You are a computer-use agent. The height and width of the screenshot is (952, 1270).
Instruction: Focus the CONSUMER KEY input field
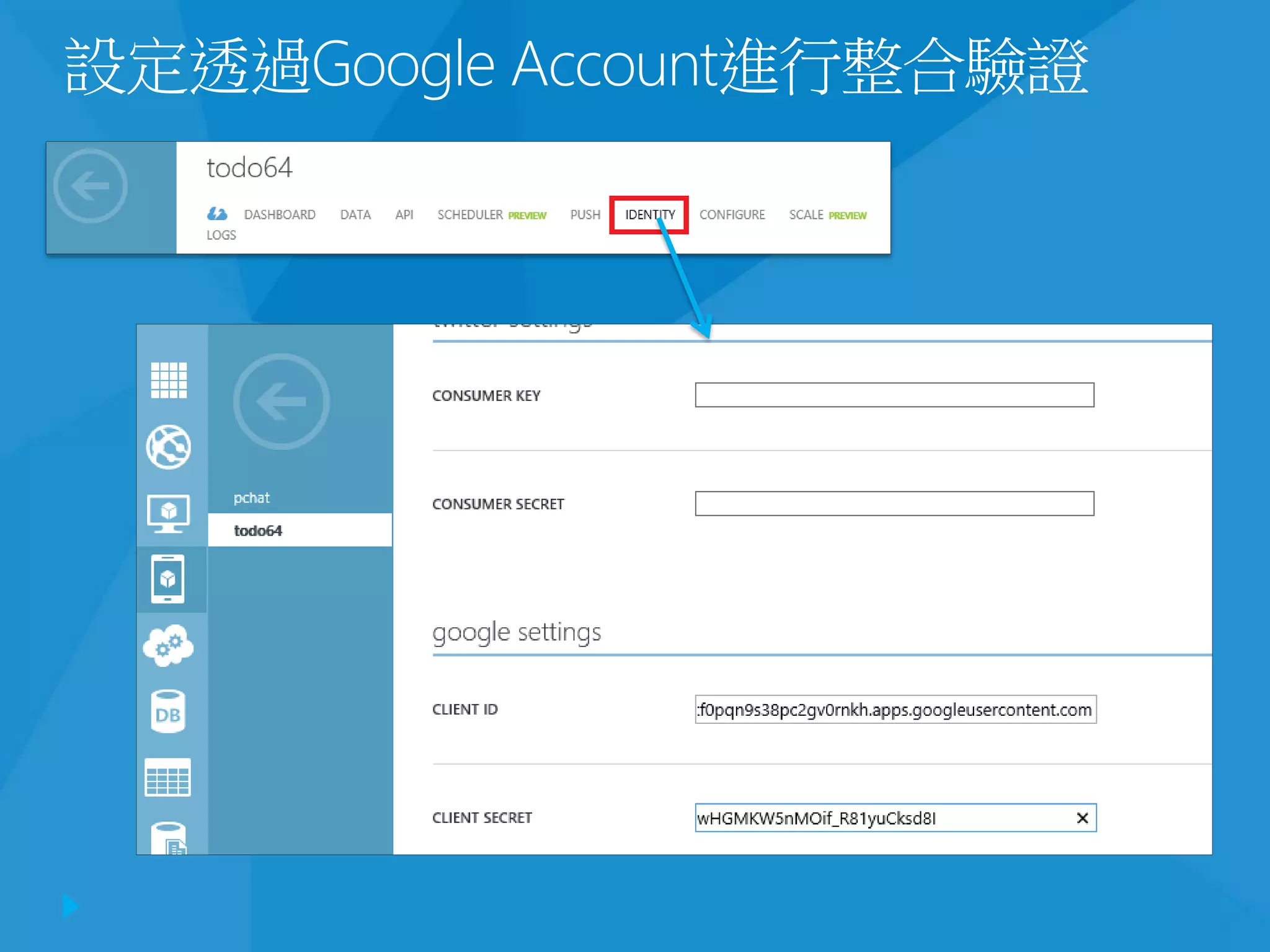click(894, 395)
